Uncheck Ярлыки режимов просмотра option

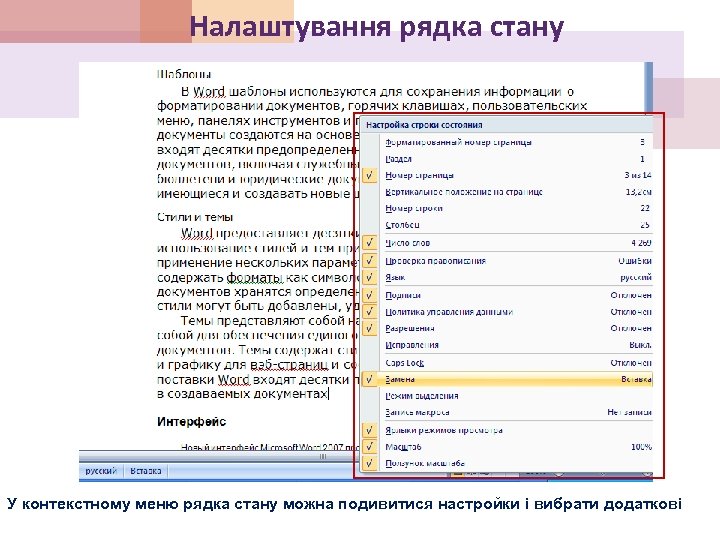click(x=507, y=430)
